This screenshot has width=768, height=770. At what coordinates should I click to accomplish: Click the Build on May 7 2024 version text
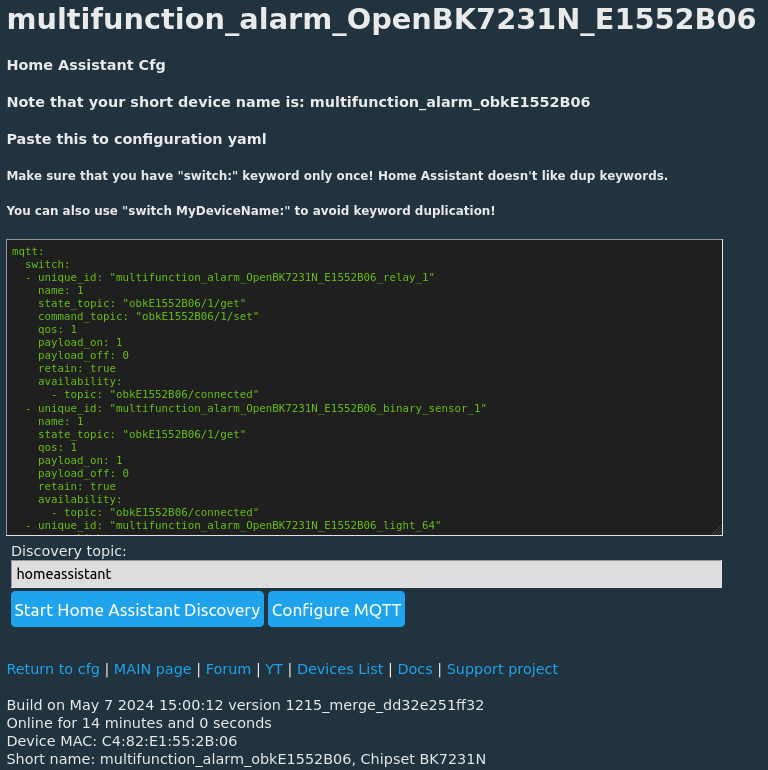pos(246,705)
